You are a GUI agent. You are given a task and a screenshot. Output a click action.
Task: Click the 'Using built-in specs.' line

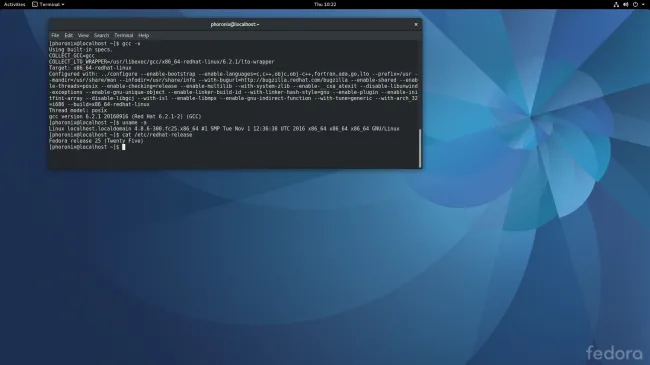pyautogui.click(x=81, y=49)
